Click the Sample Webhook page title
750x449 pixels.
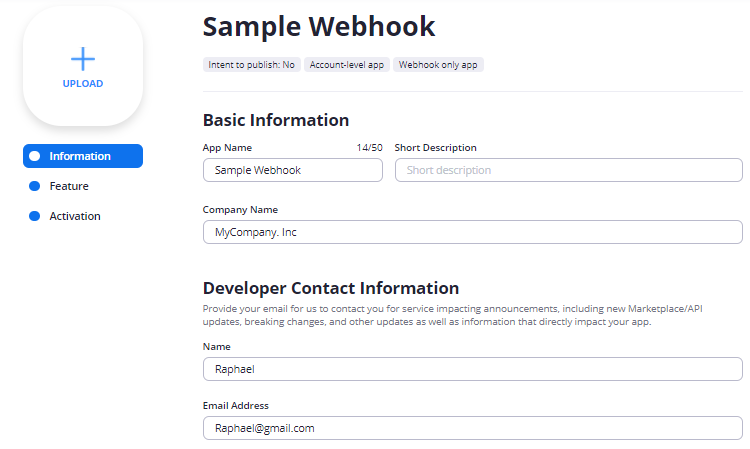coord(319,26)
